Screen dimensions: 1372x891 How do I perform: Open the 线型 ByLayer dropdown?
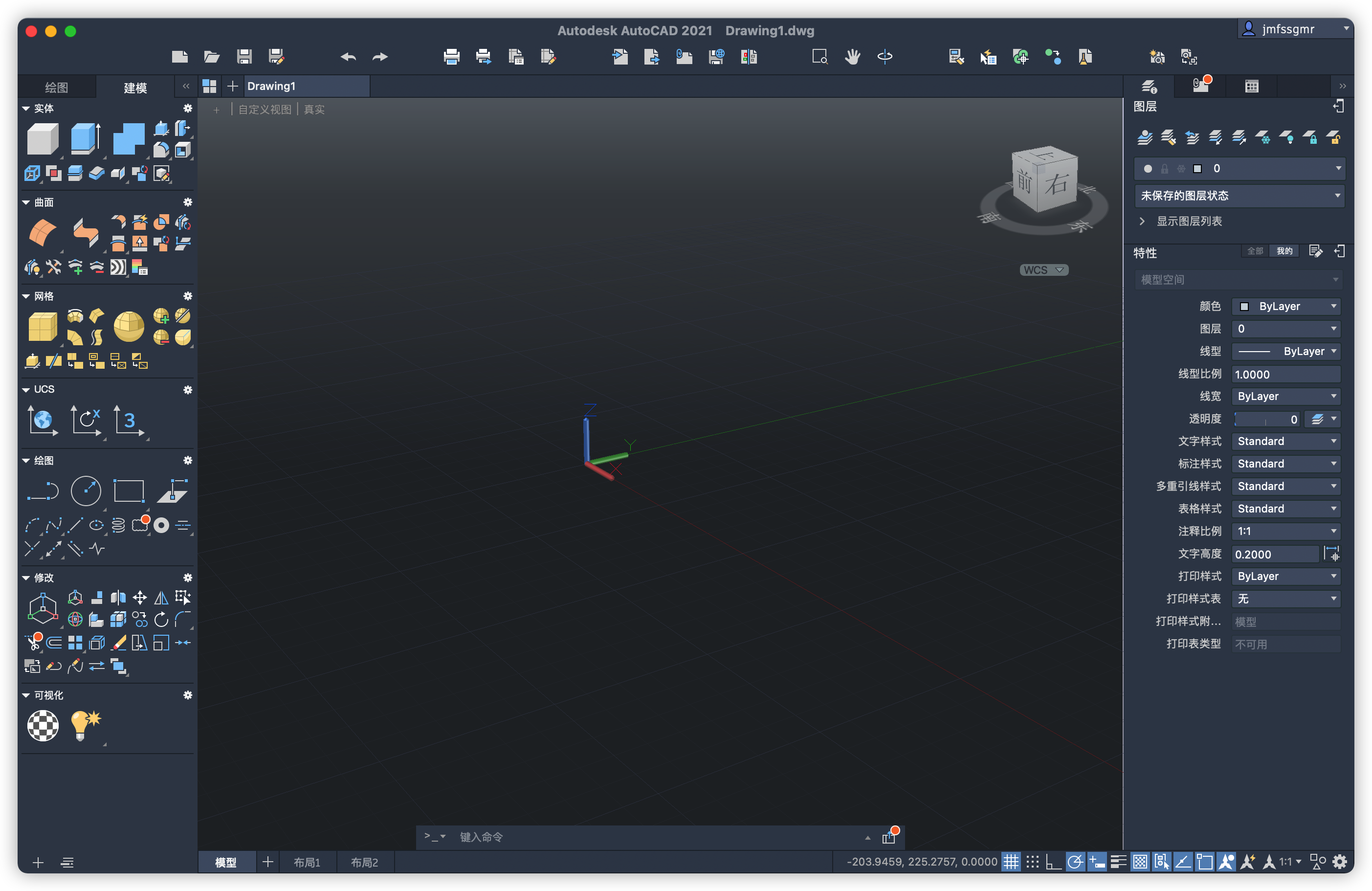[x=1286, y=351]
